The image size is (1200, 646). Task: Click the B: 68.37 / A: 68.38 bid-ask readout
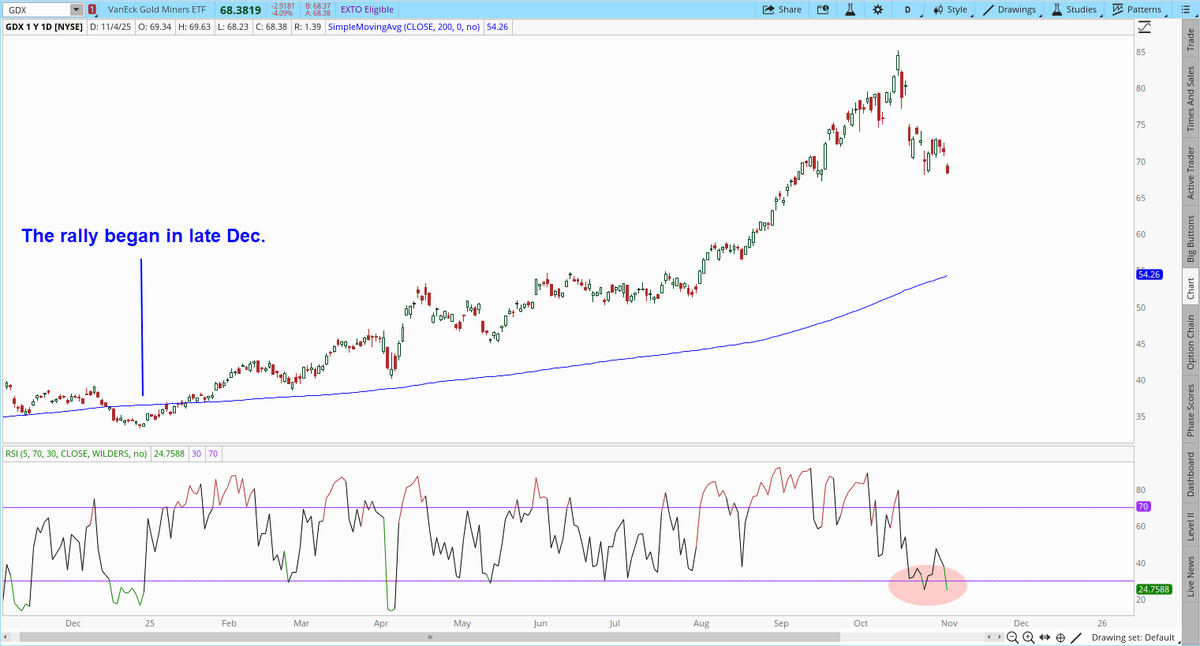[x=316, y=9]
